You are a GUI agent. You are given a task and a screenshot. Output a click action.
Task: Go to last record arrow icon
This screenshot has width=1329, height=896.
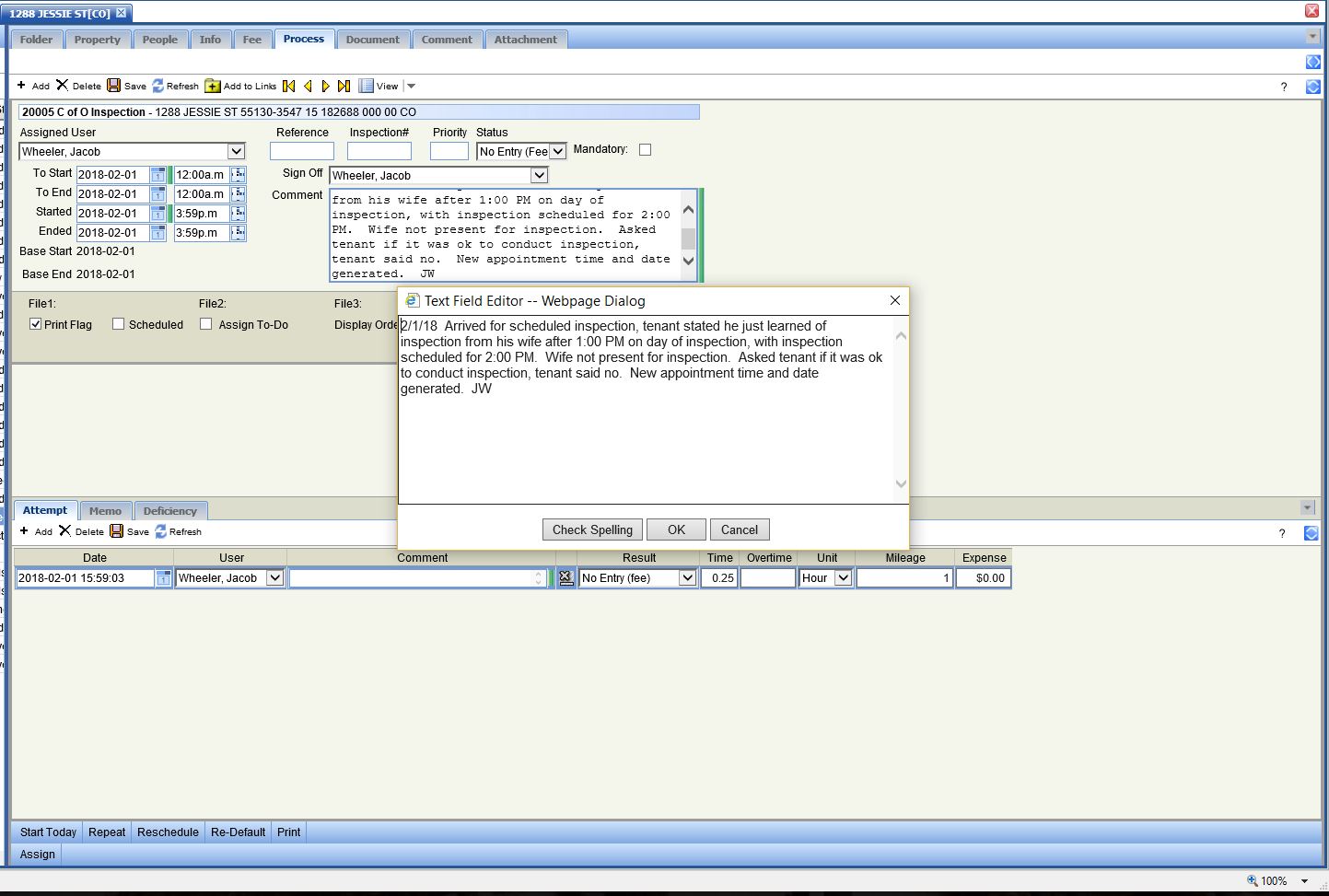point(344,86)
